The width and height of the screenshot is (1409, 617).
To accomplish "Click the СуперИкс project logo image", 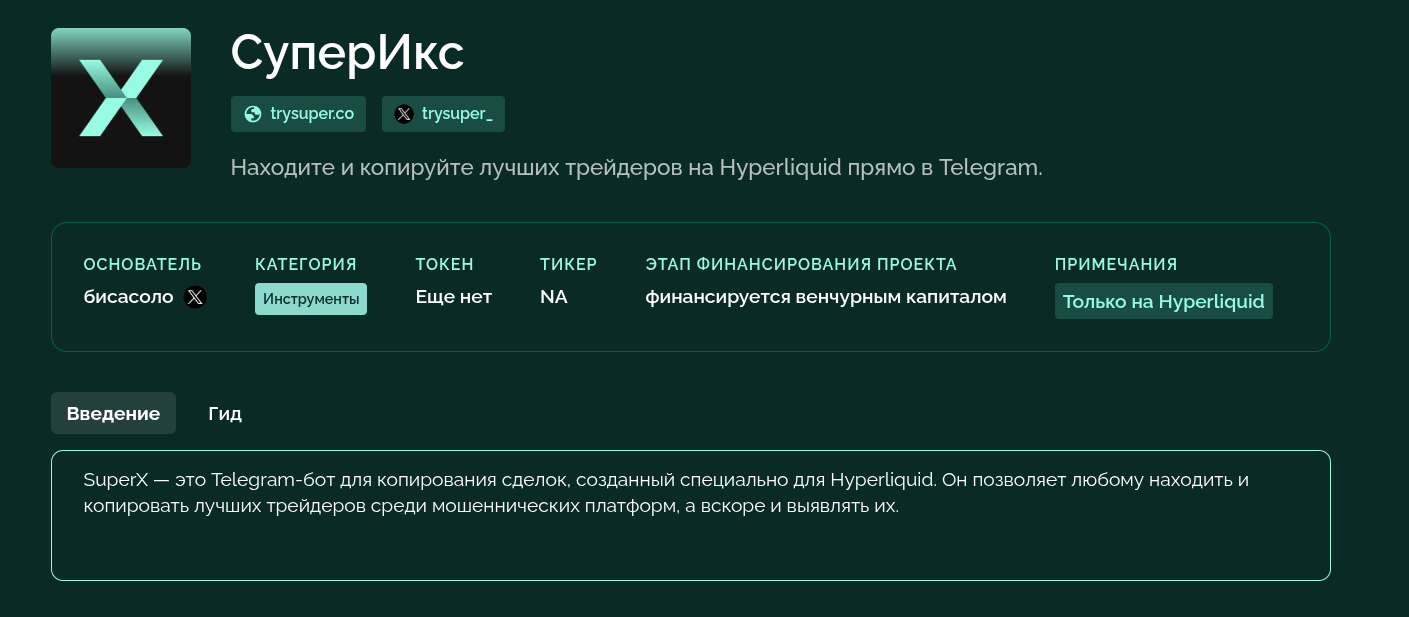I will [x=121, y=98].
